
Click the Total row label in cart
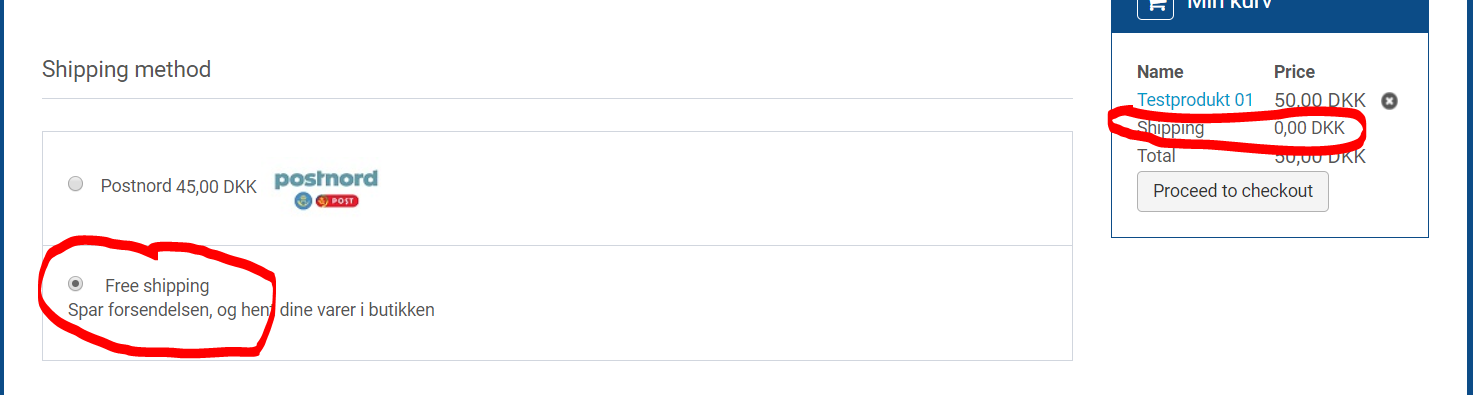1156,156
